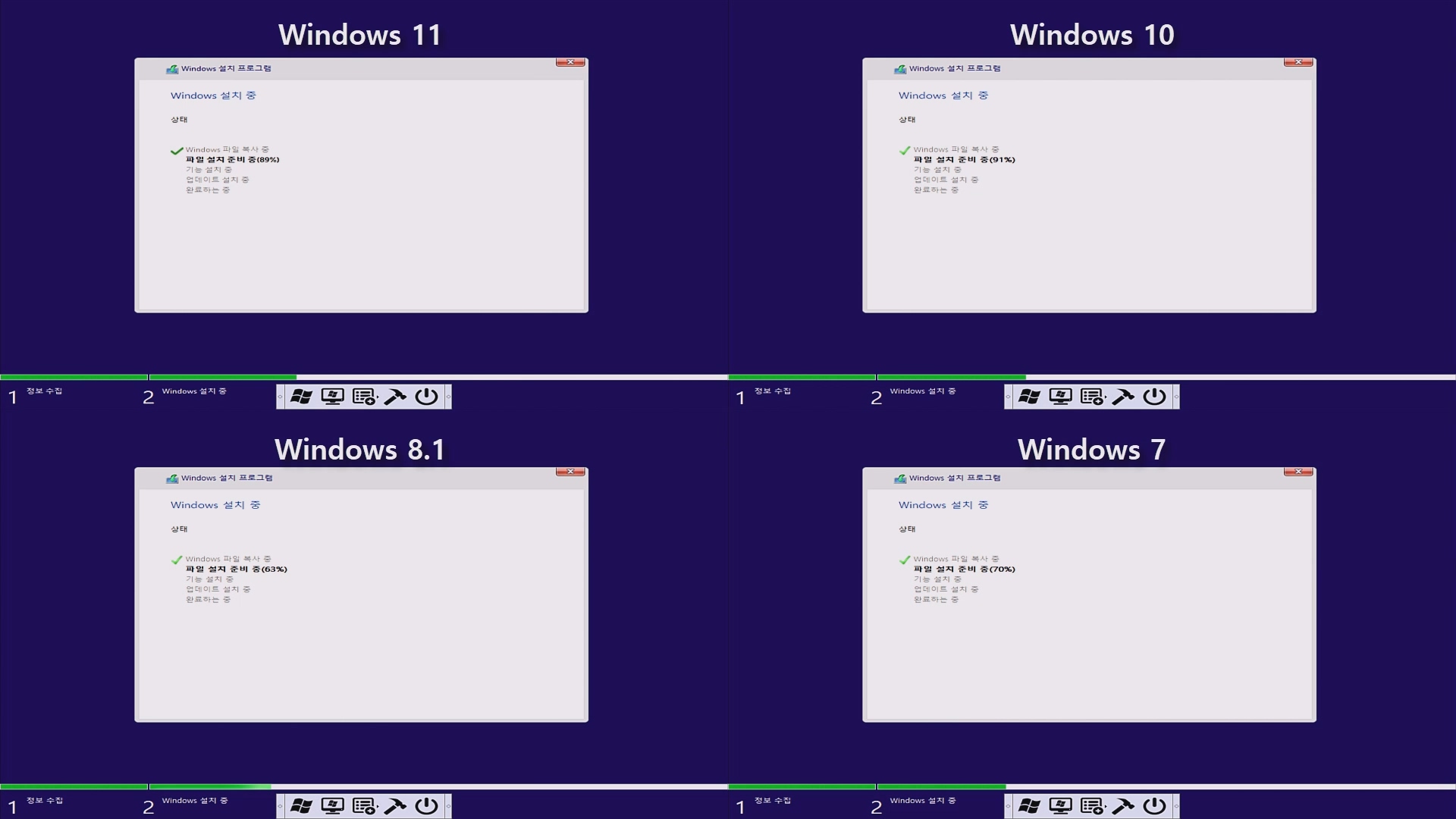The height and width of the screenshot is (819, 1456).
Task: Click step 1 '정보 수집' under the Windows 8.1 panel
Action: (45, 801)
